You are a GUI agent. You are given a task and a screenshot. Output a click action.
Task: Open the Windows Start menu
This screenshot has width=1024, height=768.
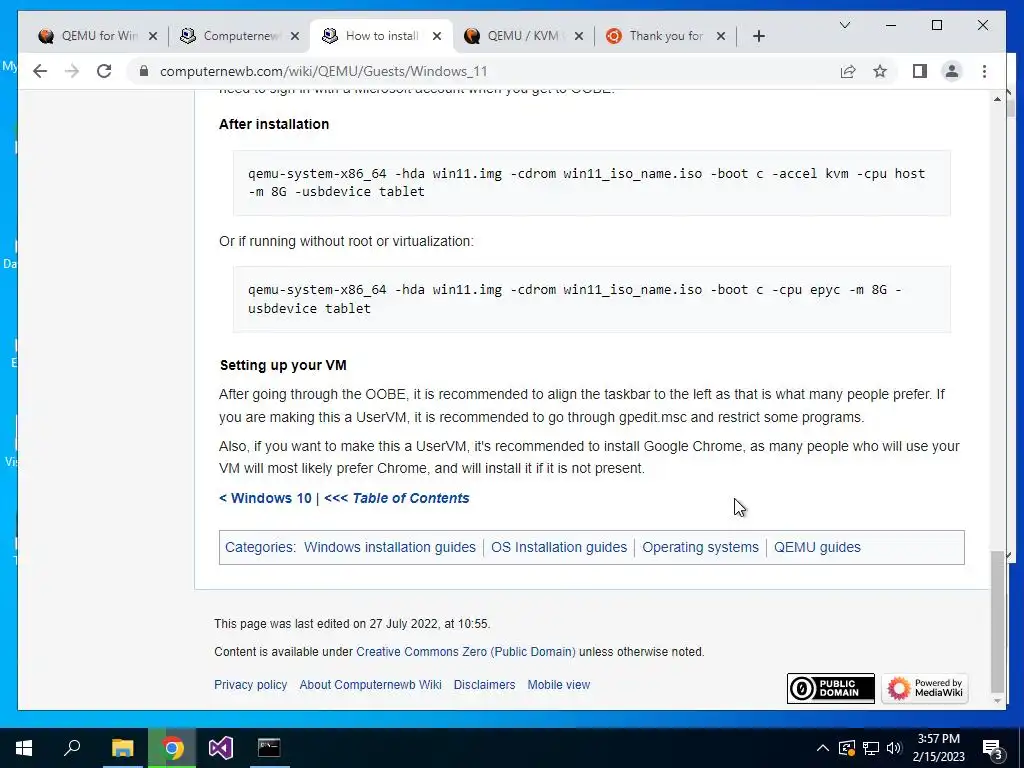[x=24, y=748]
